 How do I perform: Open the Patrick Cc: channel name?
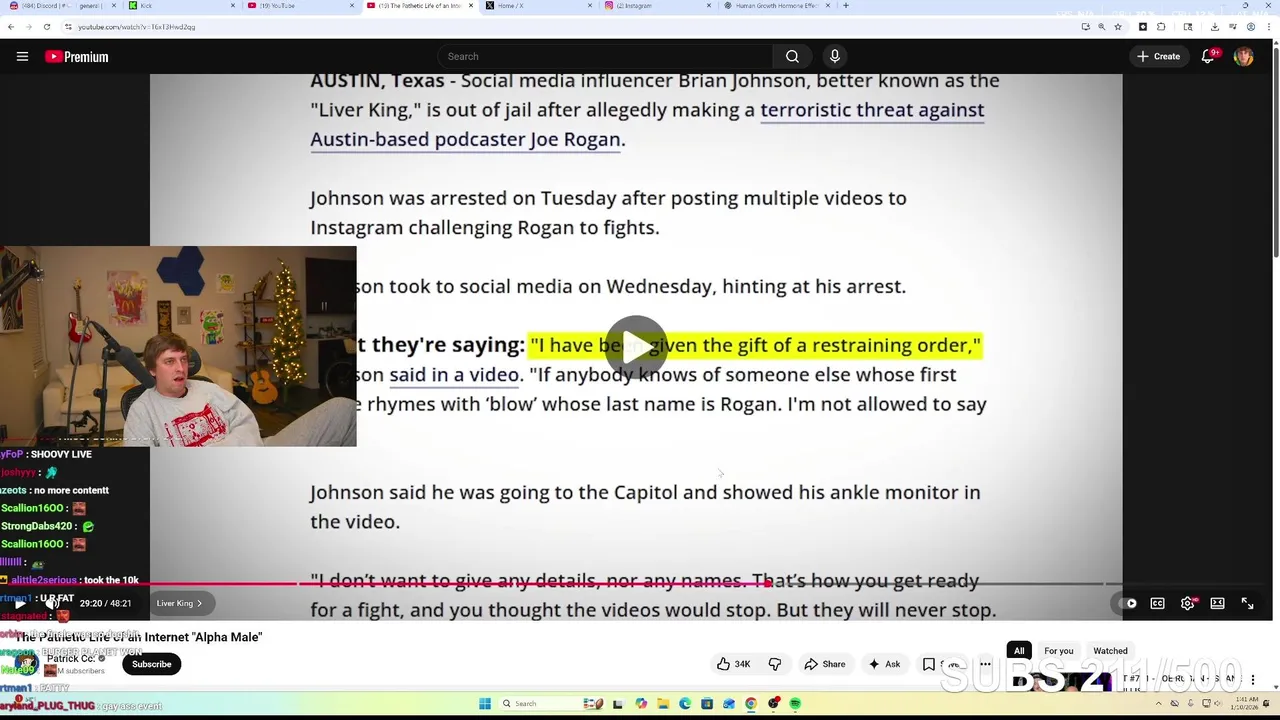click(70, 659)
